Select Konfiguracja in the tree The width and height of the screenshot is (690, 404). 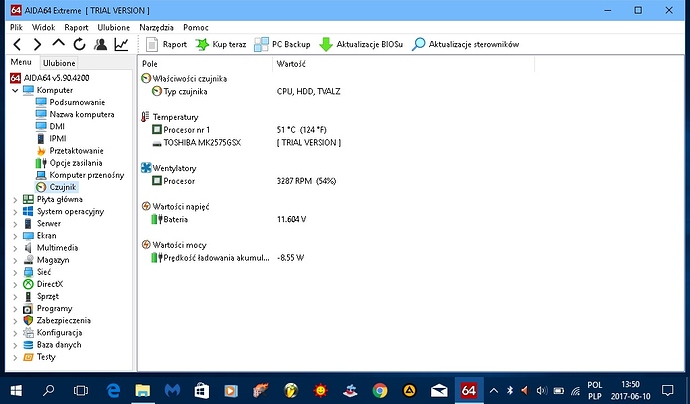(x=59, y=333)
